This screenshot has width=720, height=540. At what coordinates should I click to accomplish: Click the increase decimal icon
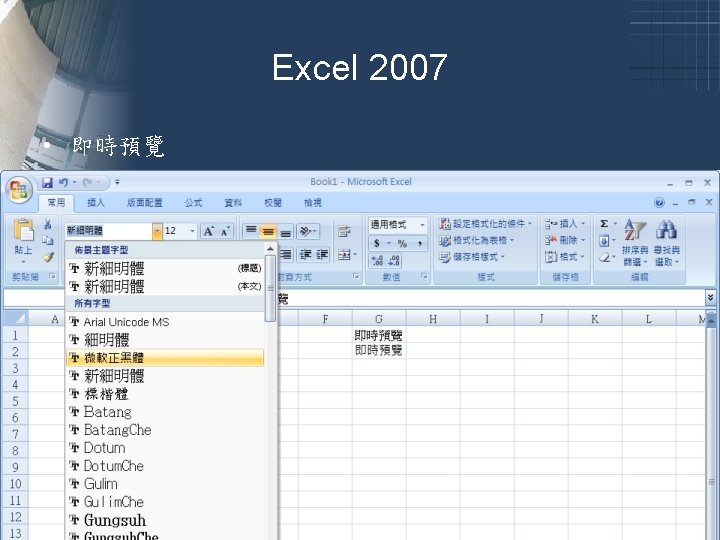pos(377,260)
